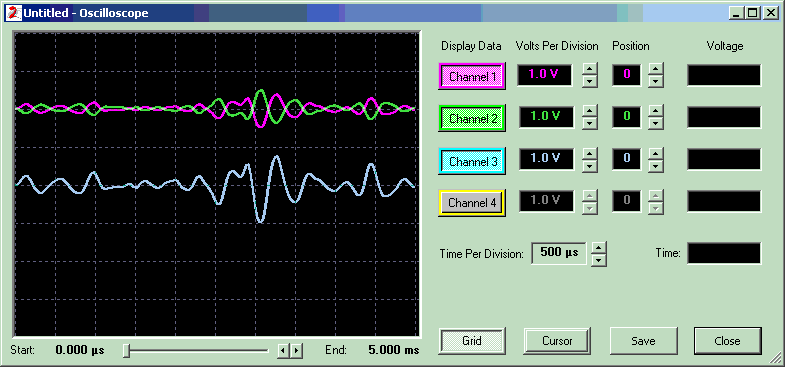The height and width of the screenshot is (367, 785).
Task: Increase the Time Per Division value
Action: pos(599,248)
